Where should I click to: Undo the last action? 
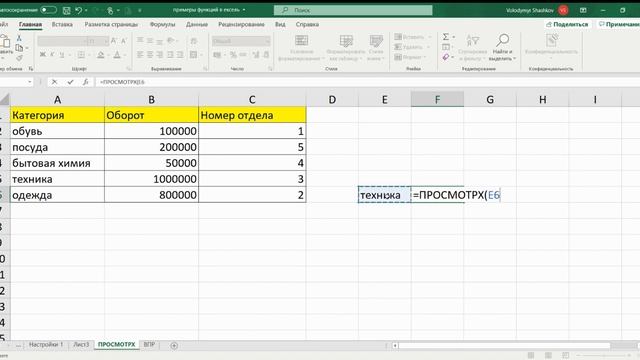[78, 10]
